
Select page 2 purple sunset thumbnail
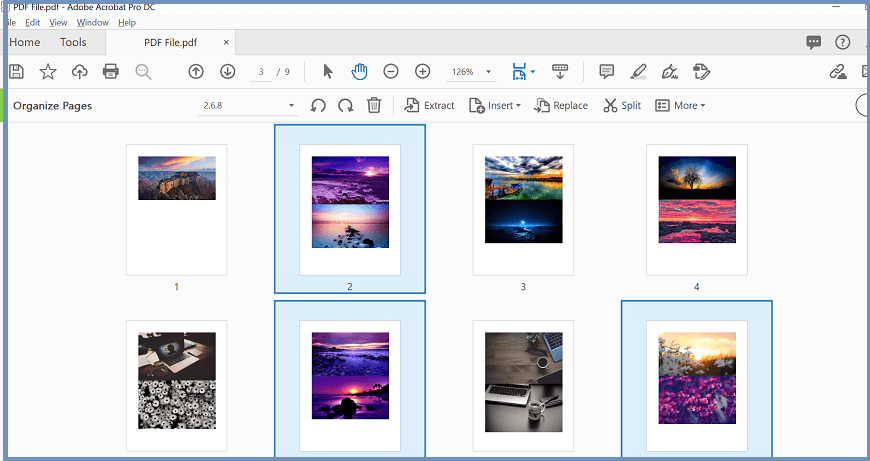pos(350,210)
